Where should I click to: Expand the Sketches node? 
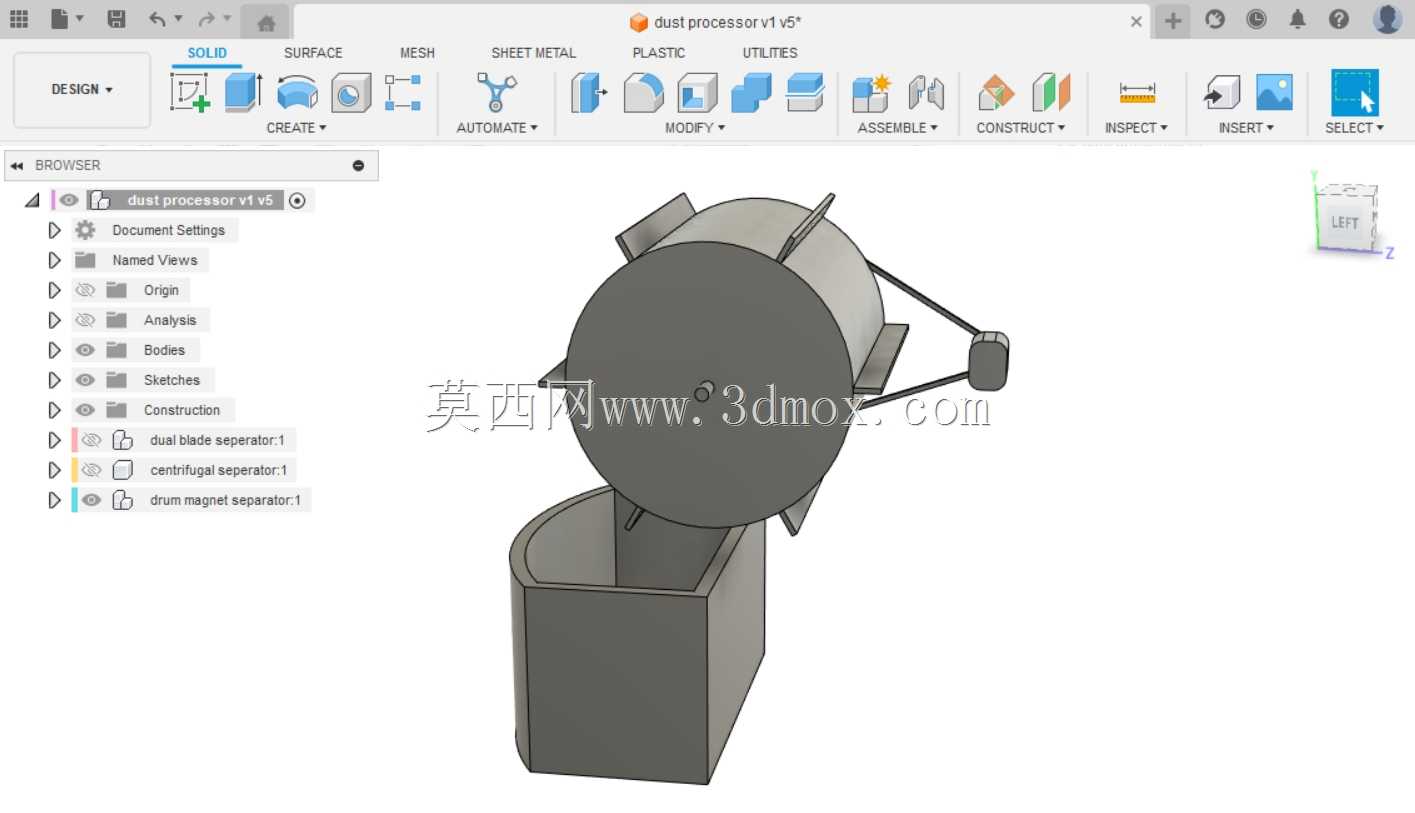tap(55, 380)
